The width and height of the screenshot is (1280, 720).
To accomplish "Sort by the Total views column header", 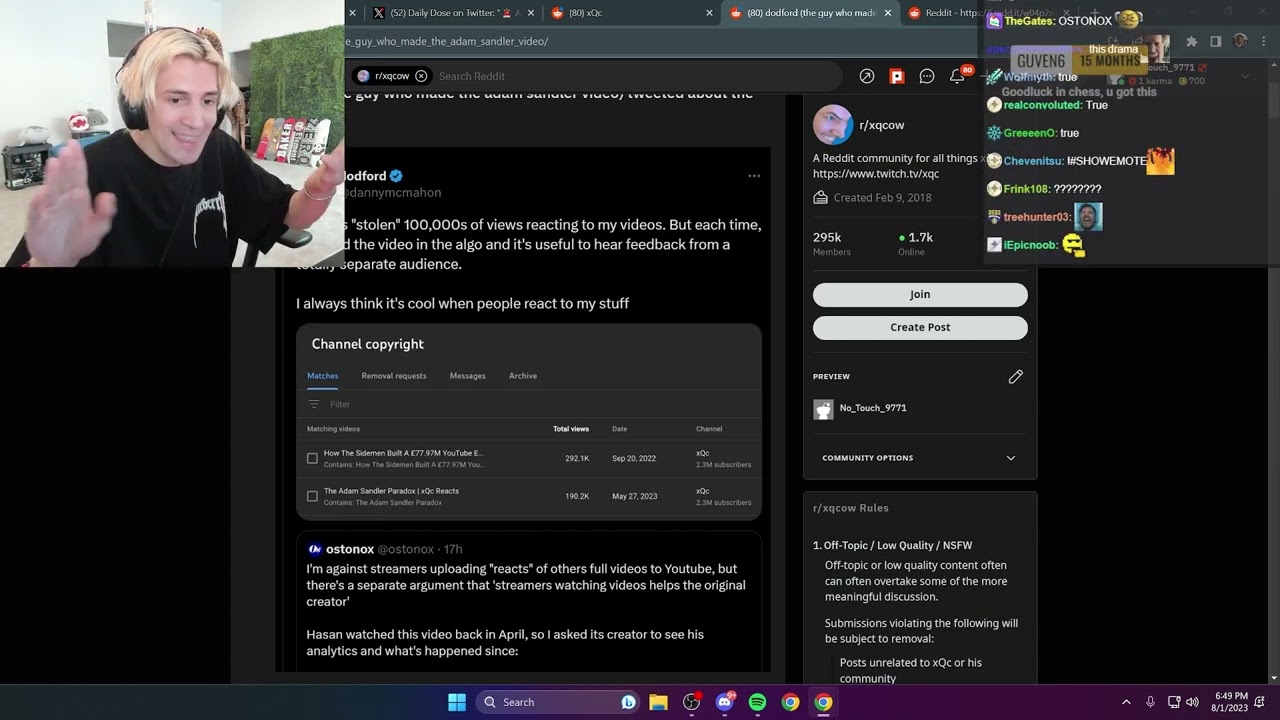I will (x=571, y=429).
